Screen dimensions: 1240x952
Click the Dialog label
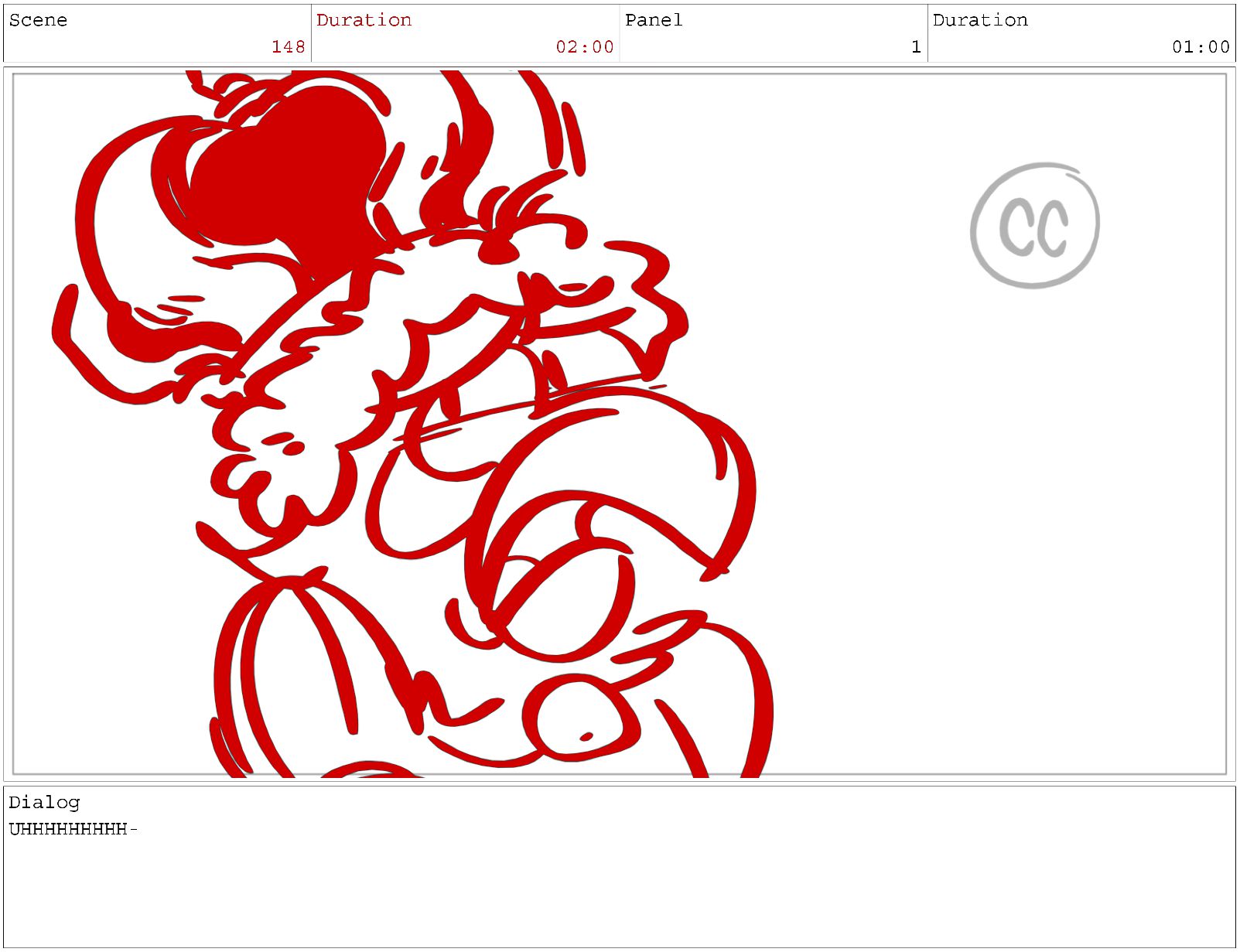(44, 803)
